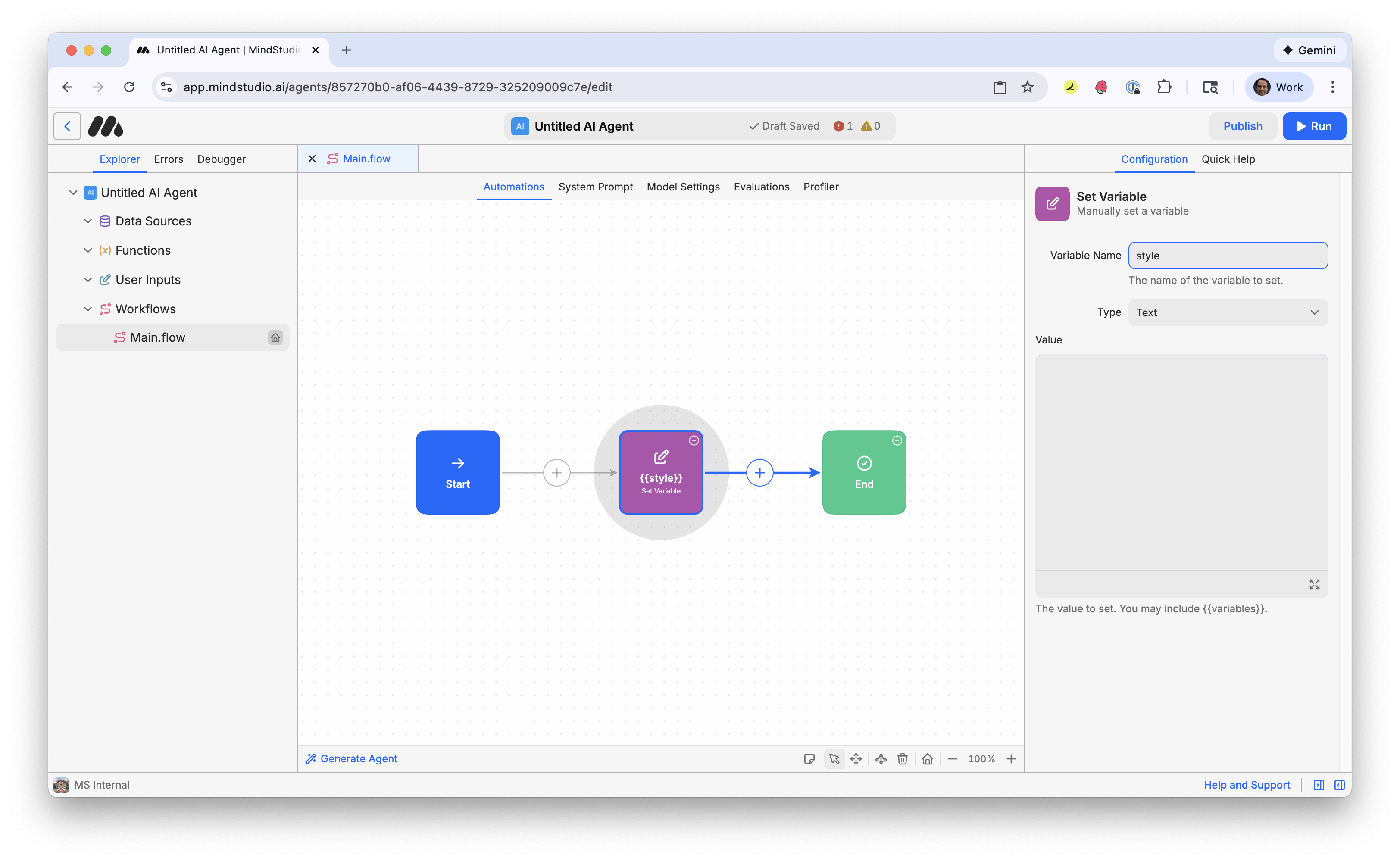Viewport: 1400px width, 861px height.
Task: Click the Variable Name field containing style
Action: (1228, 255)
